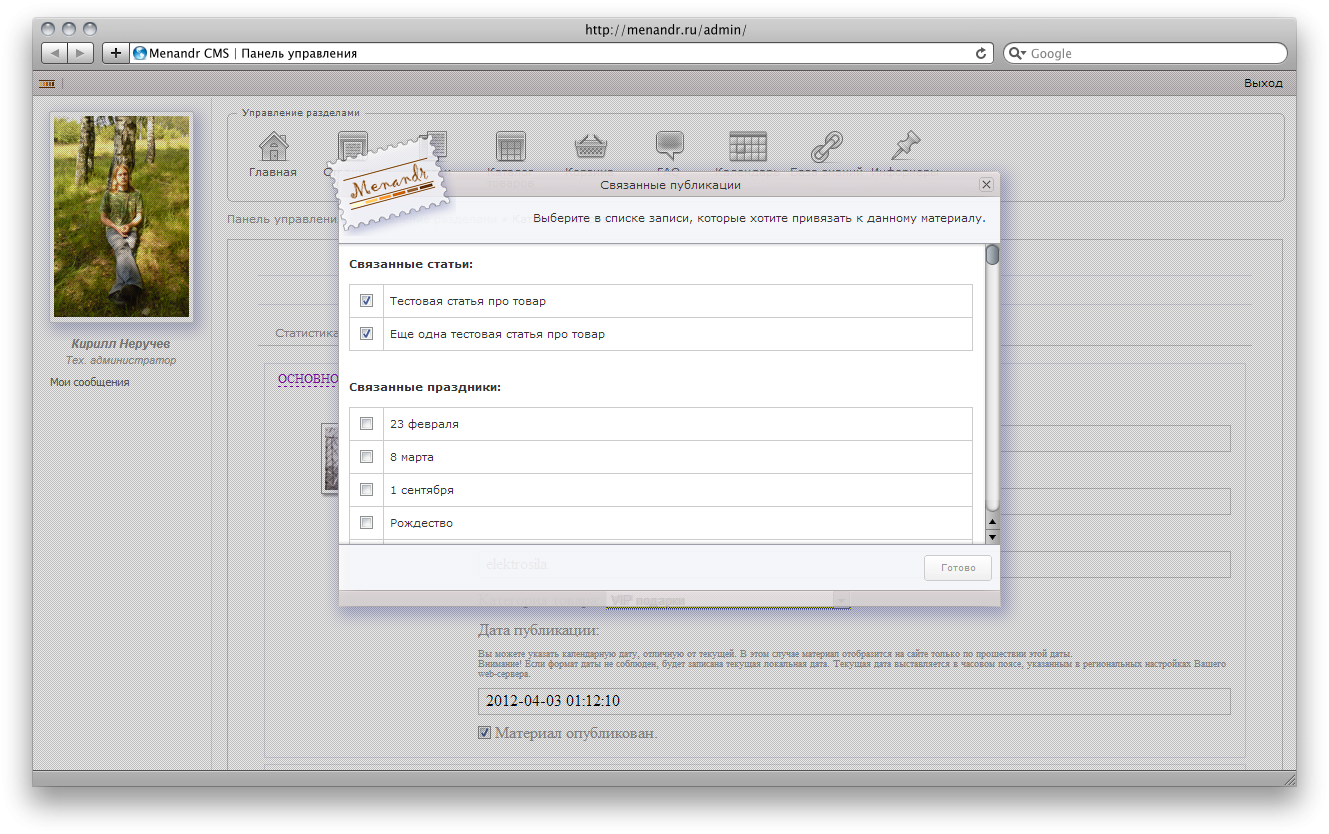Open the FAQ section icon
The width and height of the screenshot is (1329, 834).
[x=668, y=148]
